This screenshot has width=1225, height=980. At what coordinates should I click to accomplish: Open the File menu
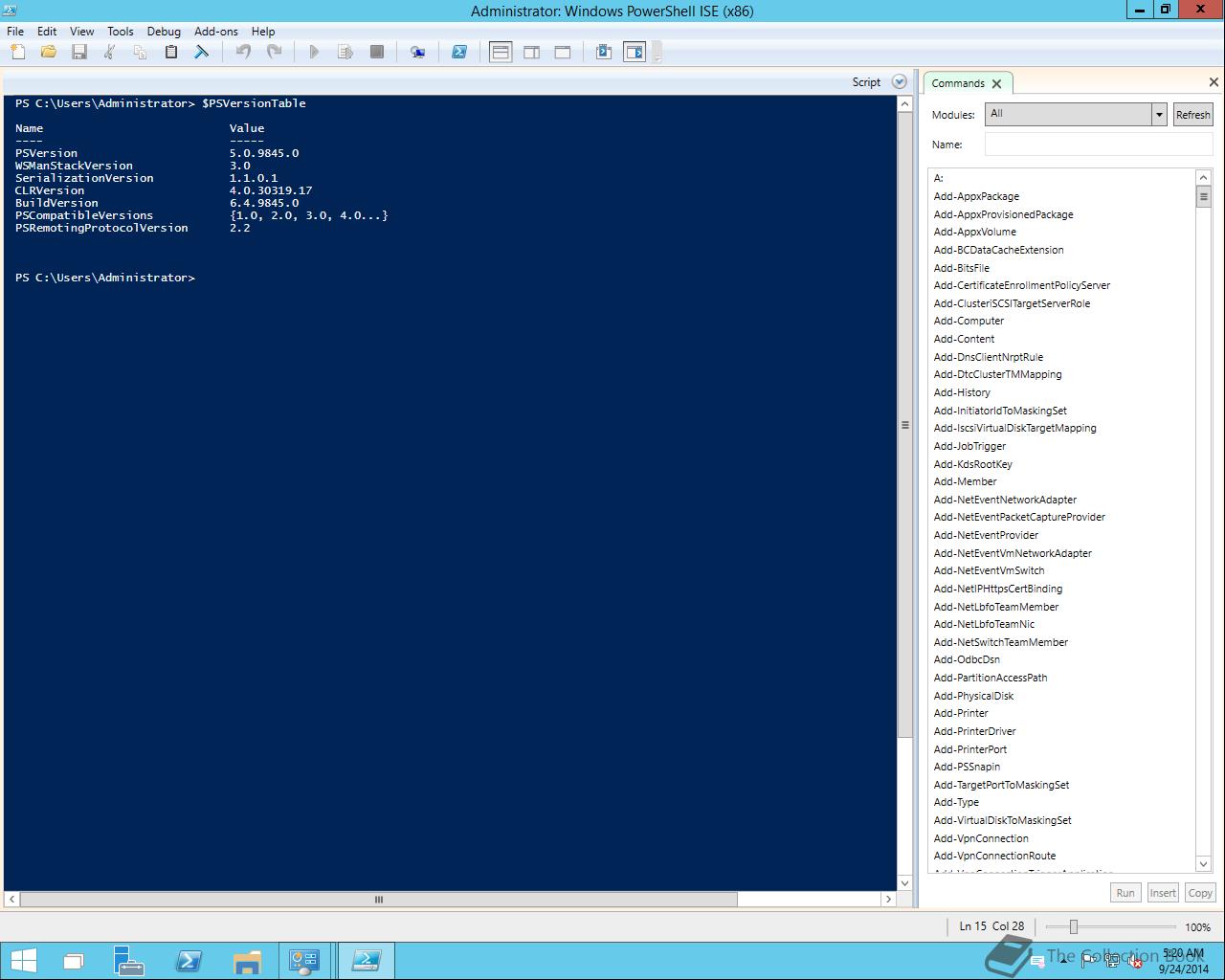15,31
